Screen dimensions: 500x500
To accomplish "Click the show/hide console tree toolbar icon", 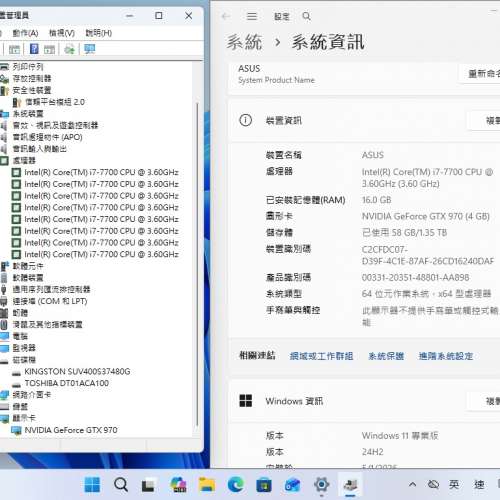I will click(x=14, y=49).
